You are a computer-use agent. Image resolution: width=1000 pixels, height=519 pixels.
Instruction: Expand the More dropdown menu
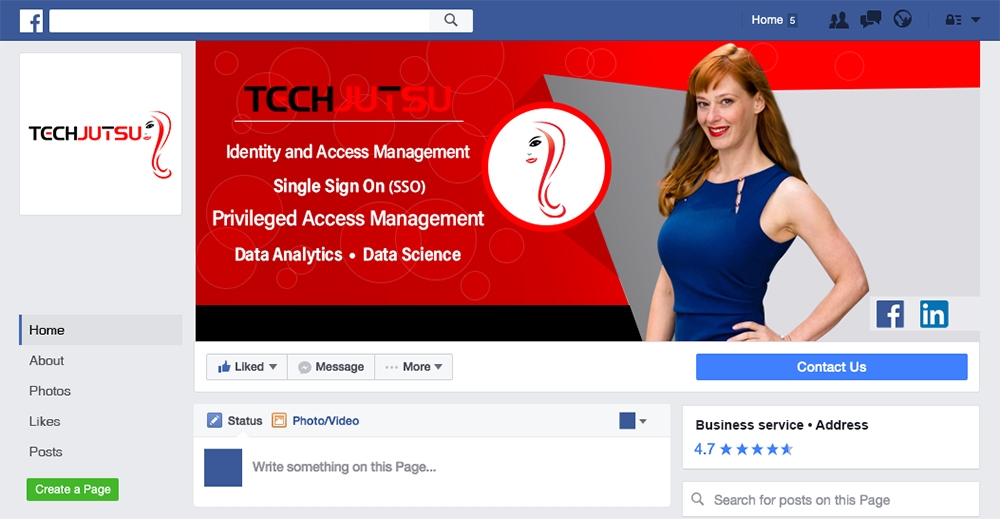[x=414, y=367]
